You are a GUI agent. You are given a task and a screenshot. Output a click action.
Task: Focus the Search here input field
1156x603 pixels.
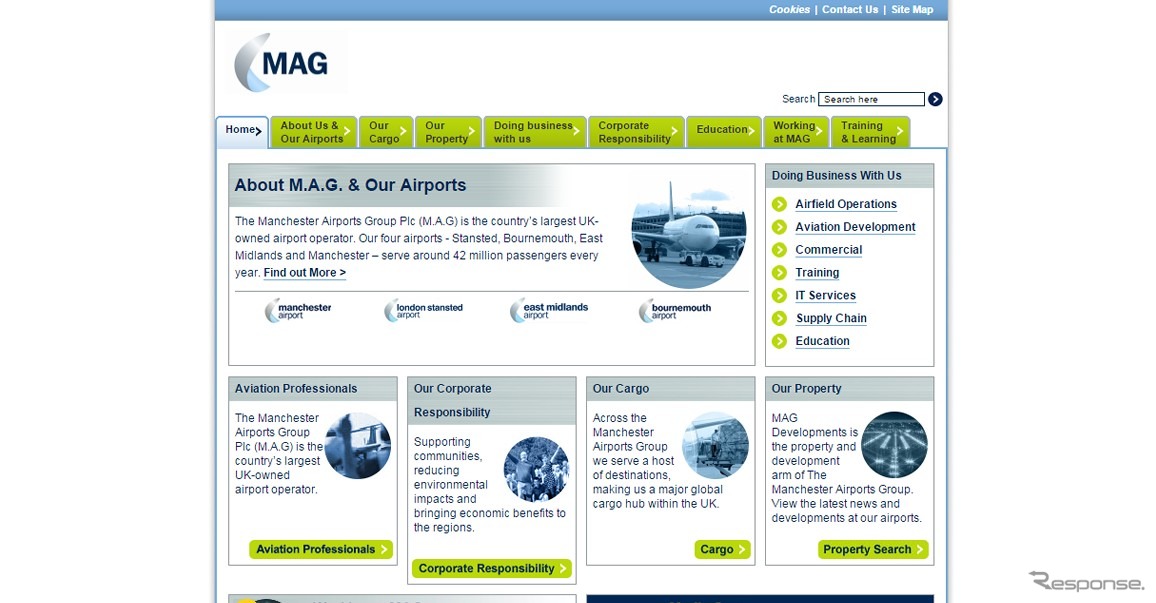pos(871,99)
